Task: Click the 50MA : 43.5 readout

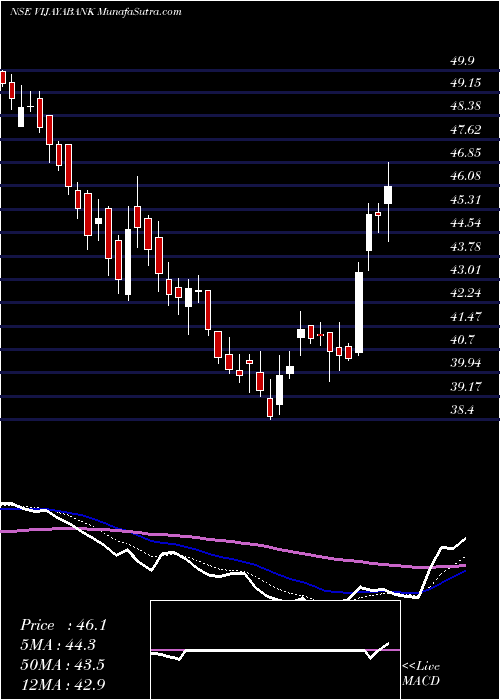Action: tap(63, 664)
